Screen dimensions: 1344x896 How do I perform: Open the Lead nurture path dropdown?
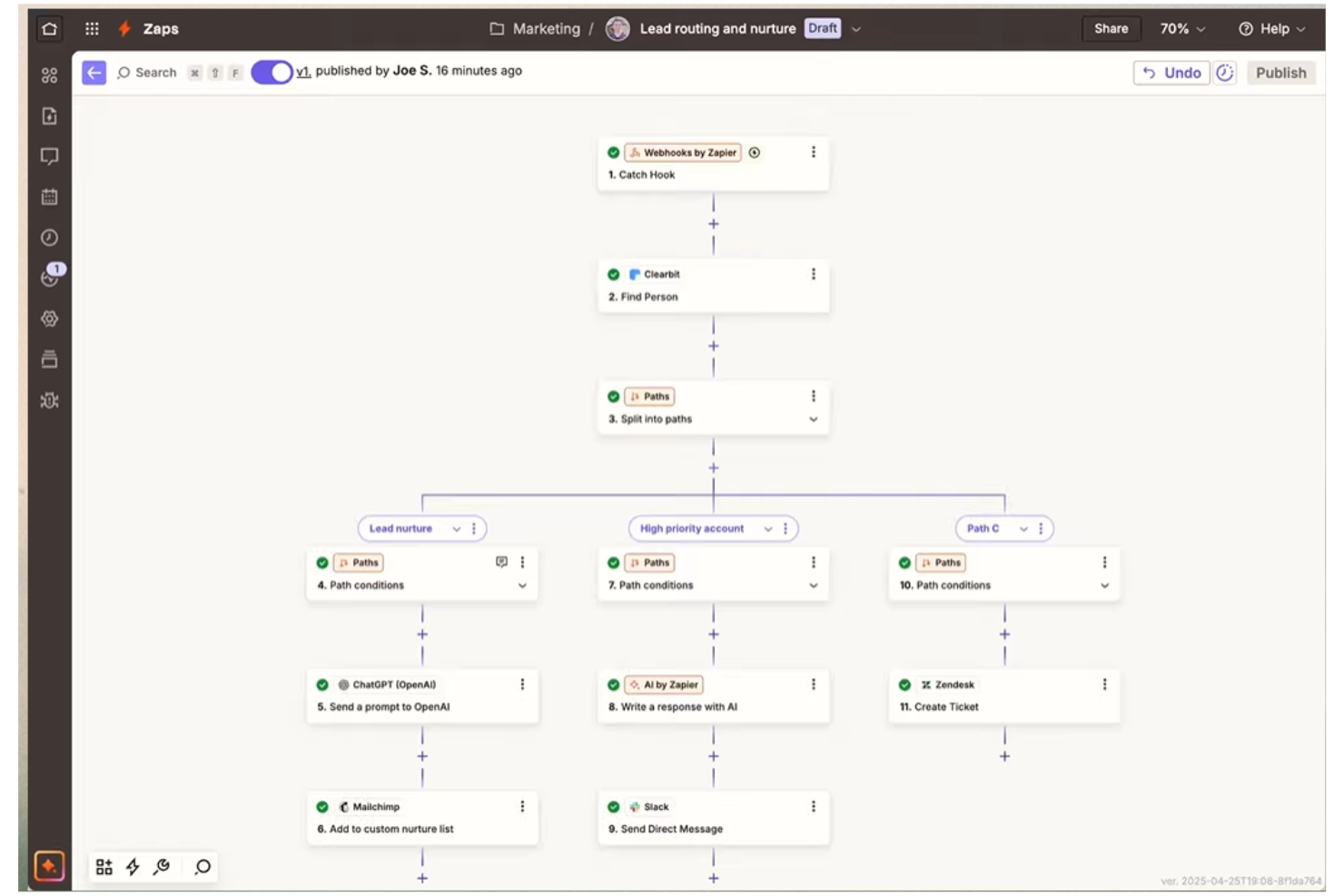click(x=457, y=527)
